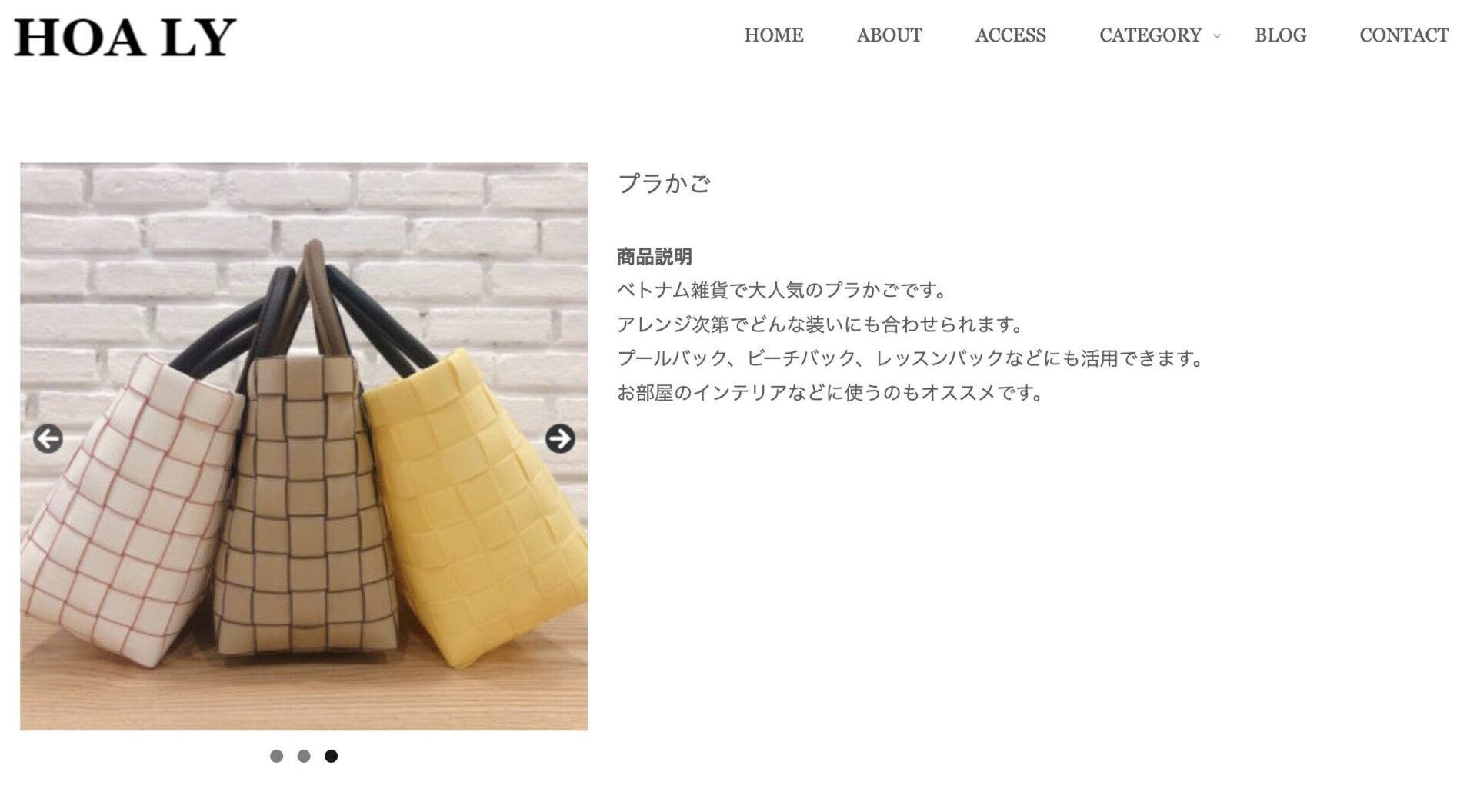Open the CATEGORY menu item

pos(1150,35)
